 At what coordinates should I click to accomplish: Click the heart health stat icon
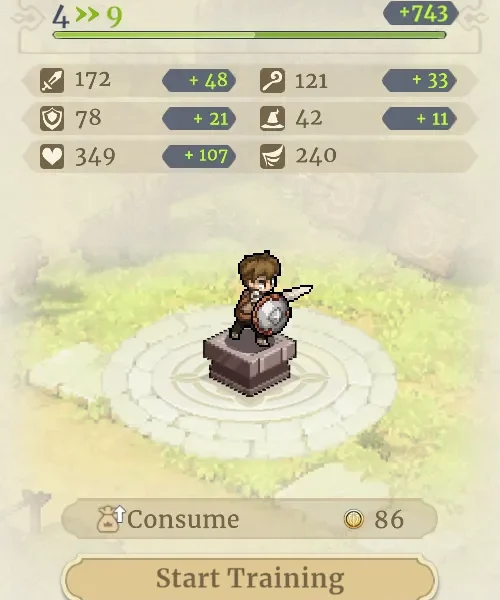coord(52,157)
